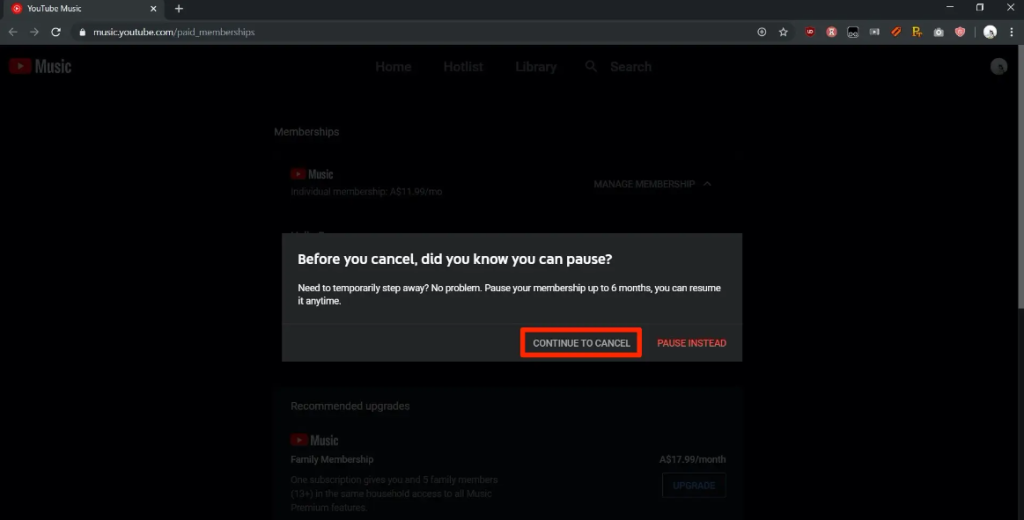Click the install app plus-circle icon

click(x=761, y=32)
